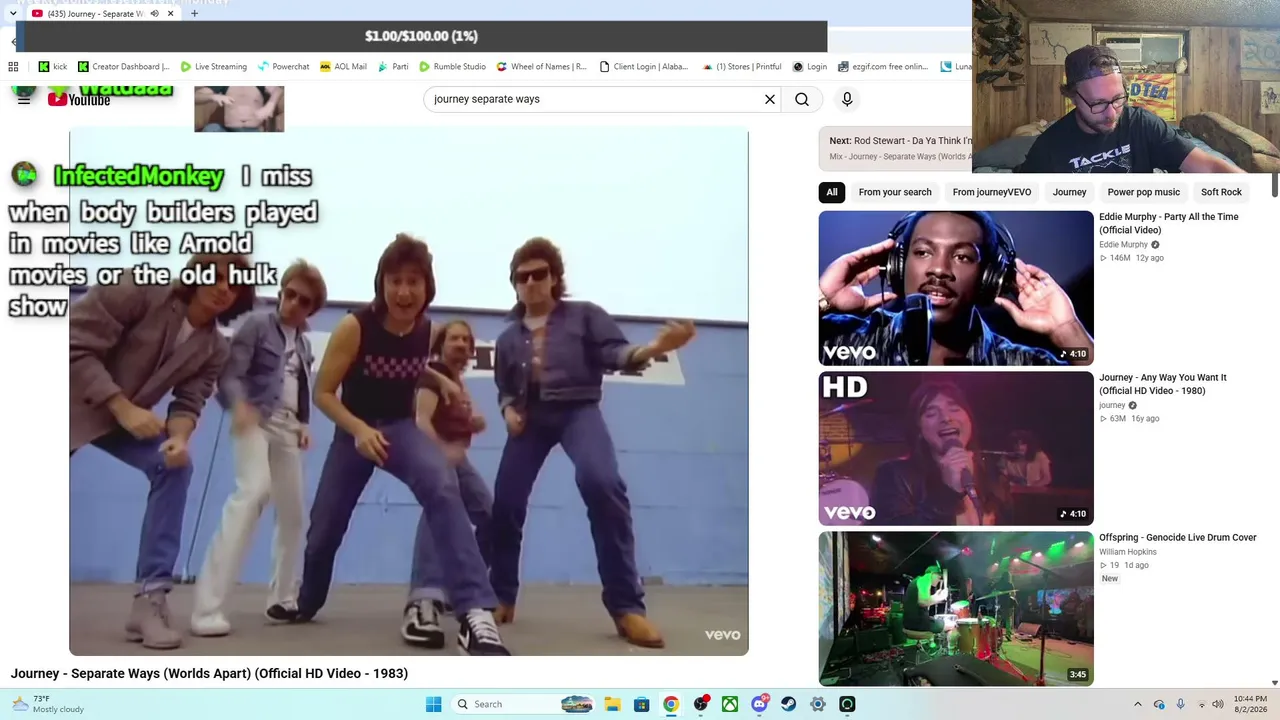Open 'Offspring - Genocide Live Drum Cover' title

pyautogui.click(x=1178, y=538)
